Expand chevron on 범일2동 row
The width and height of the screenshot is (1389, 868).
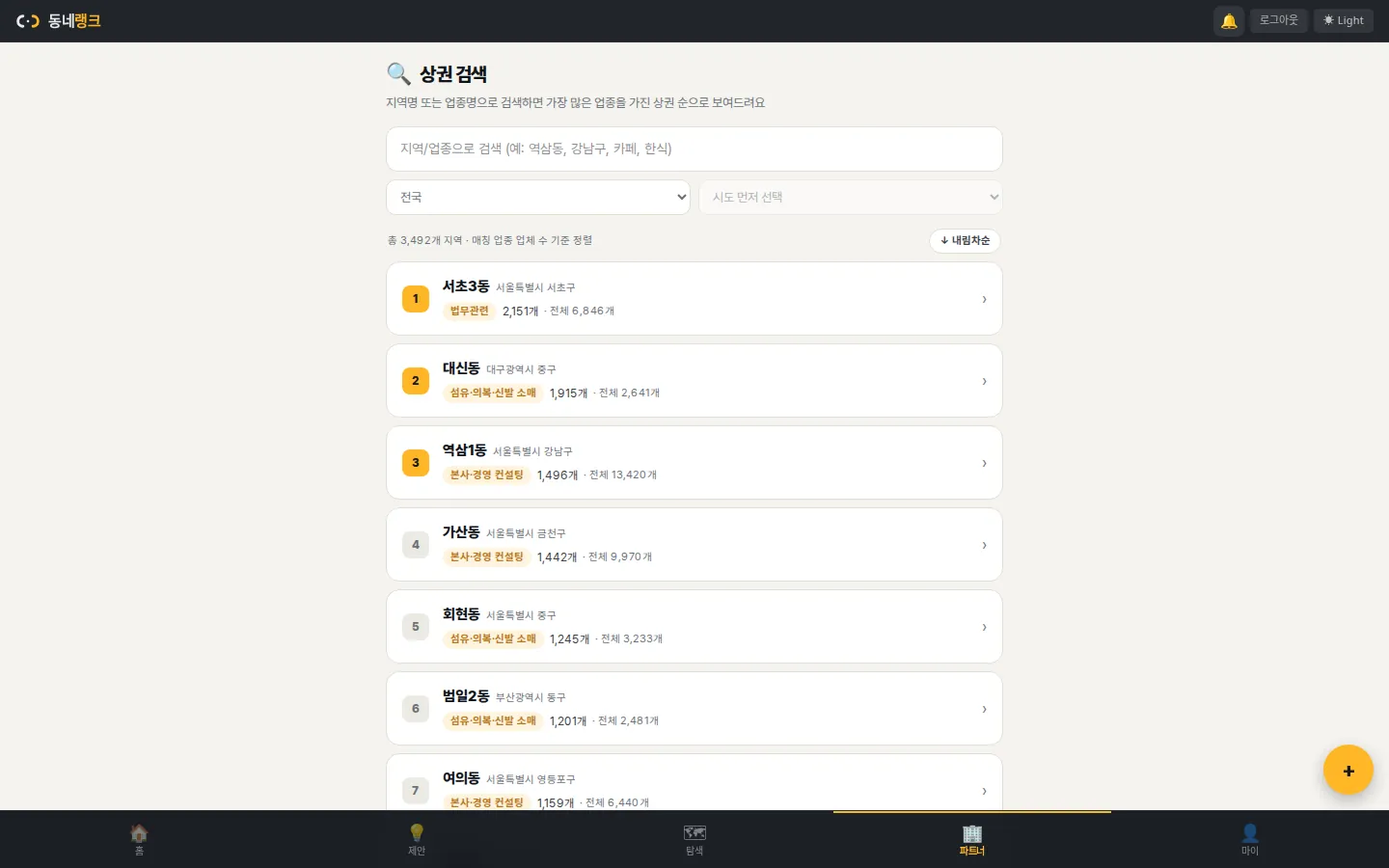point(984,709)
